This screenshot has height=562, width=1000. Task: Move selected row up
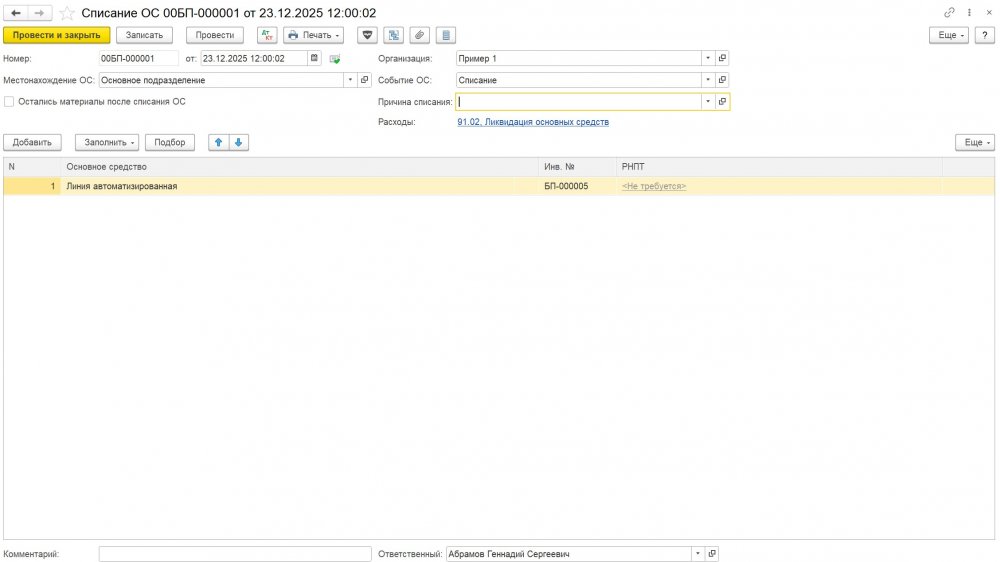tap(218, 142)
